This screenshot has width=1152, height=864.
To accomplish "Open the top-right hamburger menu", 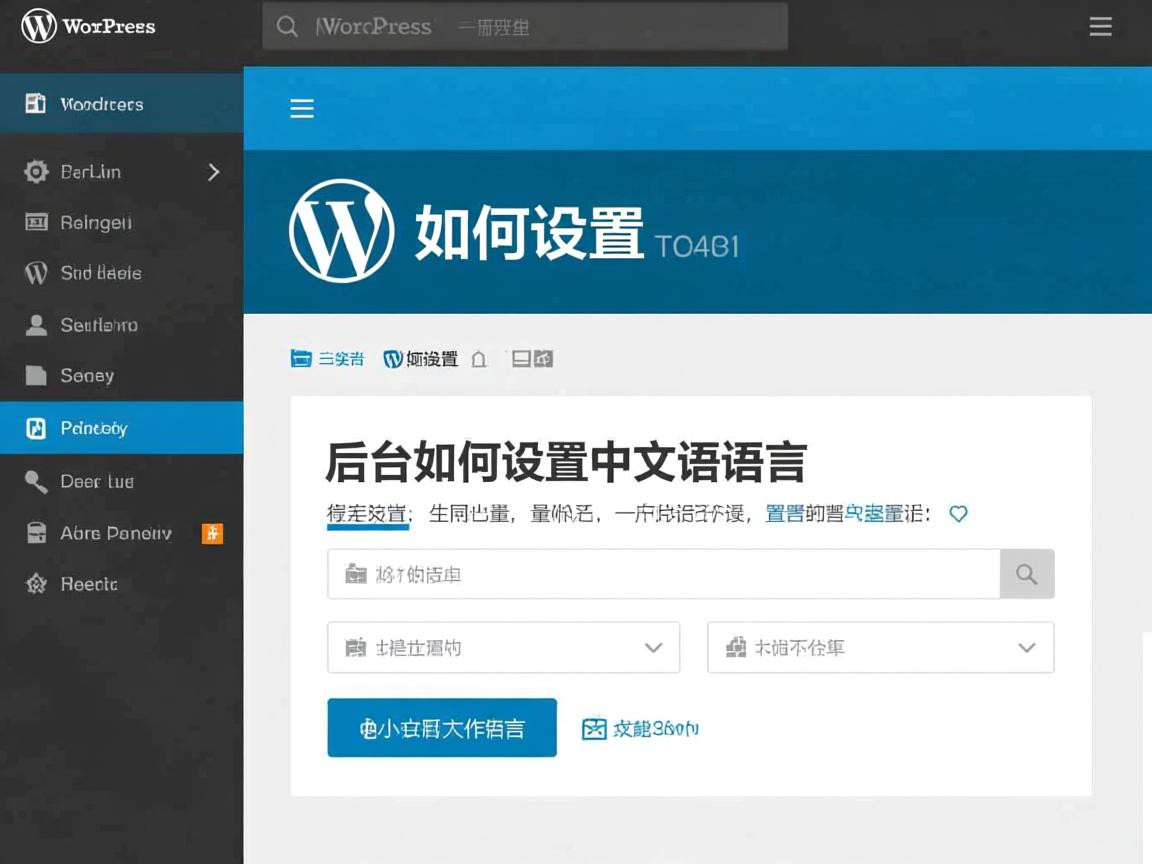I will (1100, 26).
